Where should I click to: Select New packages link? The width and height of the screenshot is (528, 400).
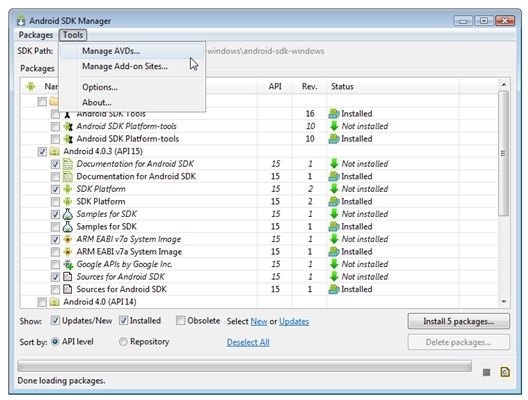pos(259,322)
